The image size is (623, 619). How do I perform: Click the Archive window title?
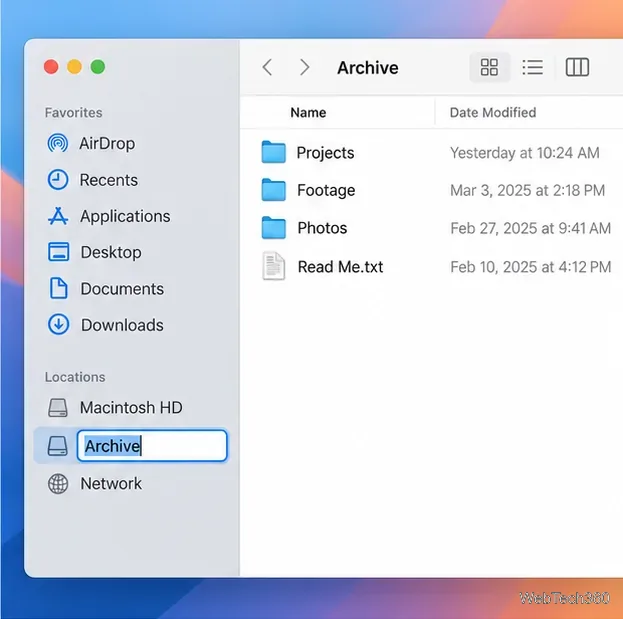tap(368, 68)
